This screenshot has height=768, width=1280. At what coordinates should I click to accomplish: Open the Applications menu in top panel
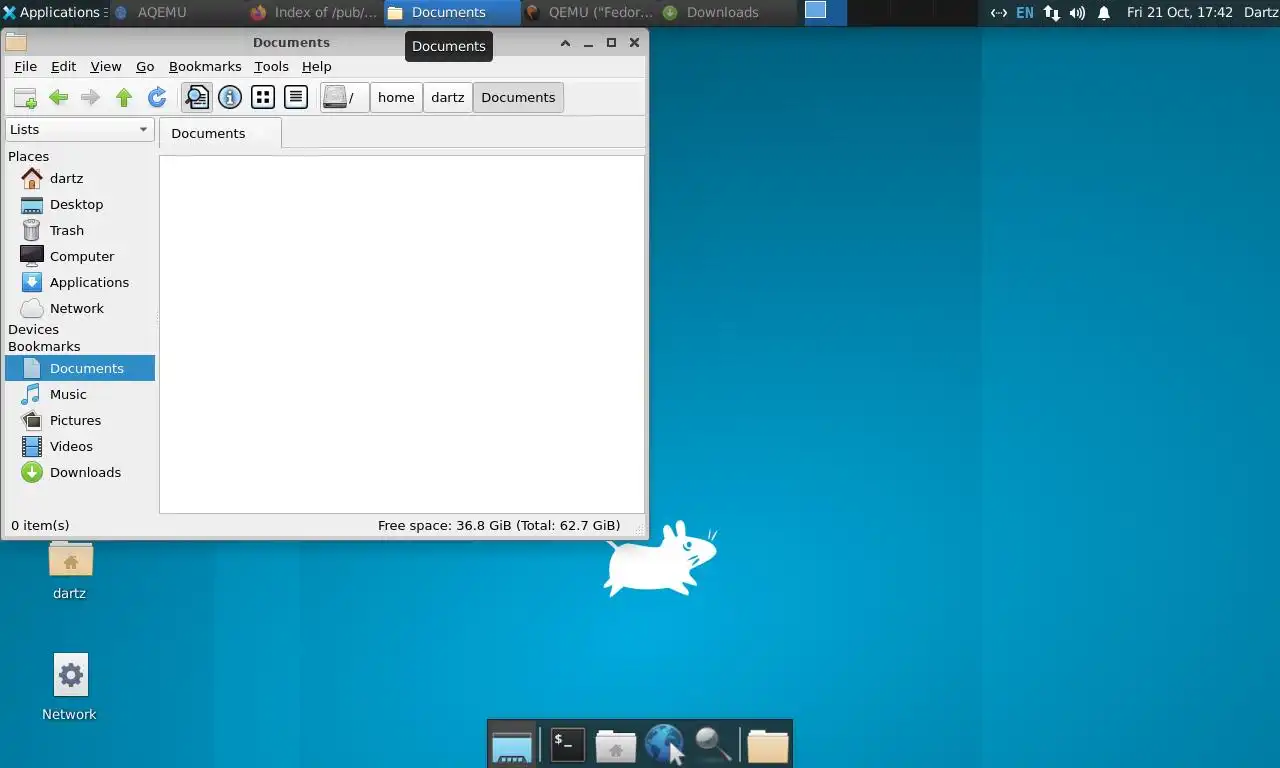click(52, 12)
